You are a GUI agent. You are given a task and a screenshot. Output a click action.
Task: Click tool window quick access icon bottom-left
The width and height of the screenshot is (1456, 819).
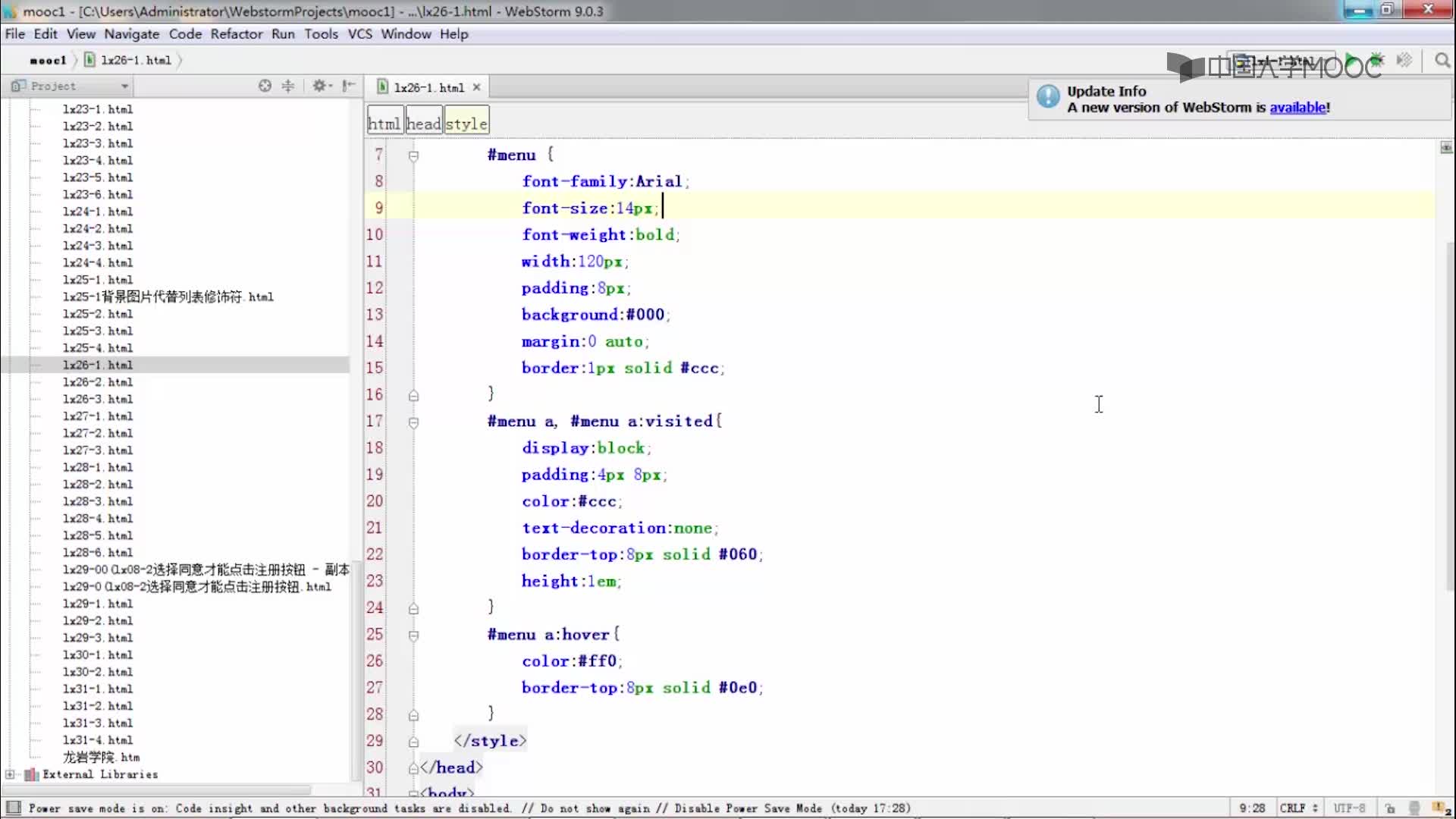tap(13, 808)
